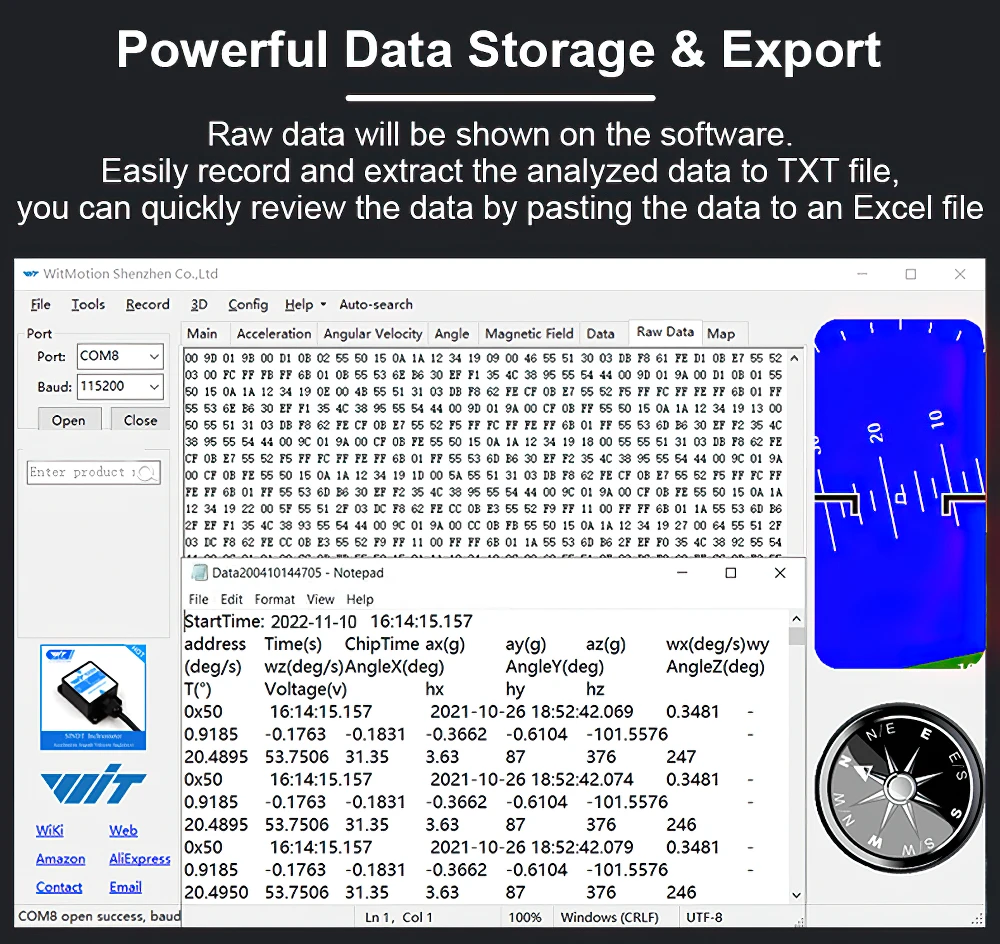Screen dimensions: 1000x944
Task: Open the Notepad Format menu
Action: [274, 599]
